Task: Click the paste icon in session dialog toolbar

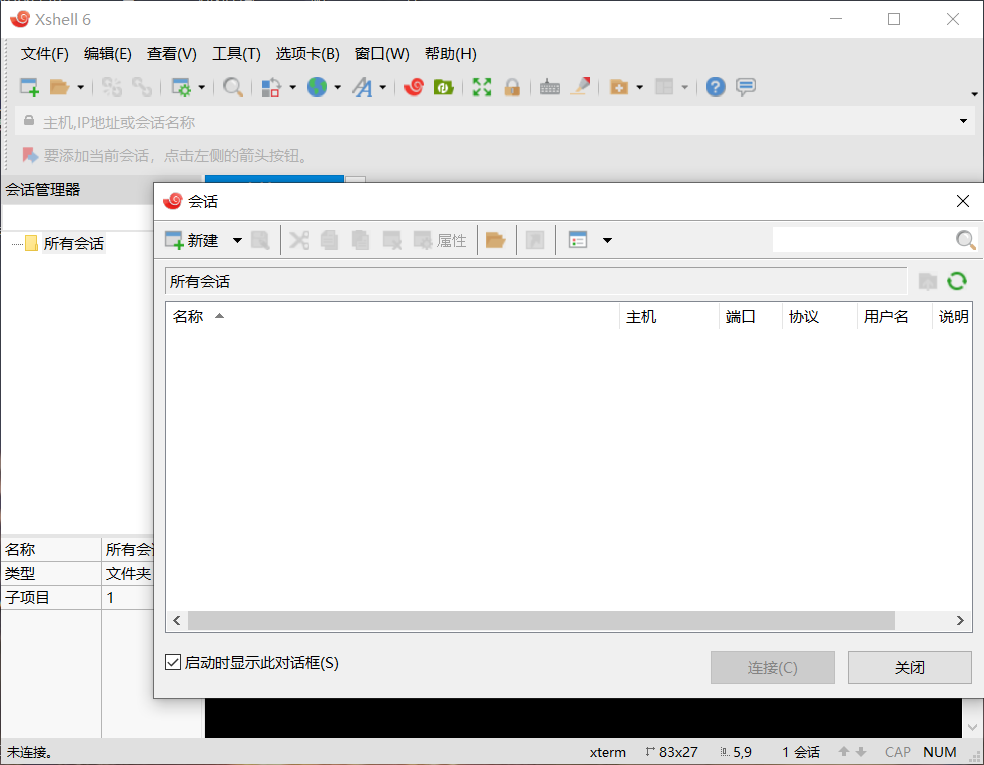Action: pos(360,240)
